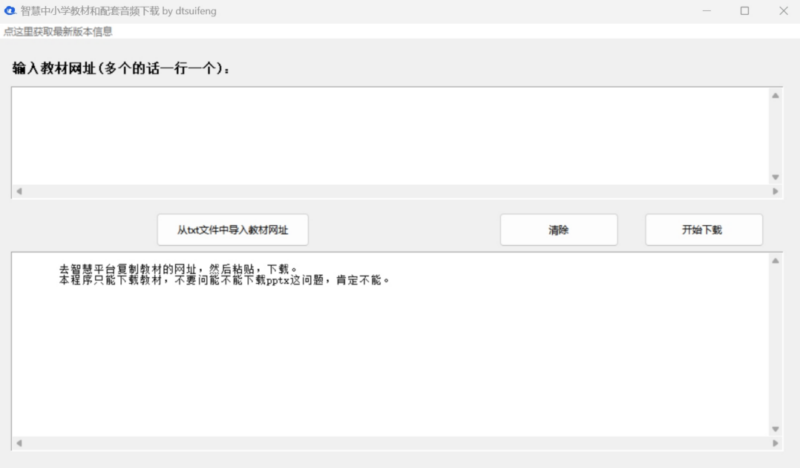Click the app icon in title bar
Image resolution: width=800 pixels, height=468 pixels.
(11, 11)
